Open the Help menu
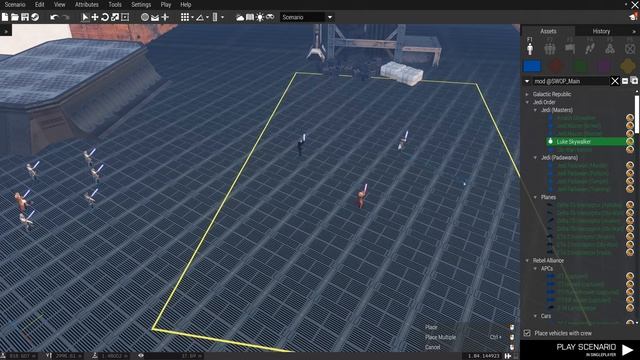Viewport: 640px width, 360px height. (x=186, y=4)
